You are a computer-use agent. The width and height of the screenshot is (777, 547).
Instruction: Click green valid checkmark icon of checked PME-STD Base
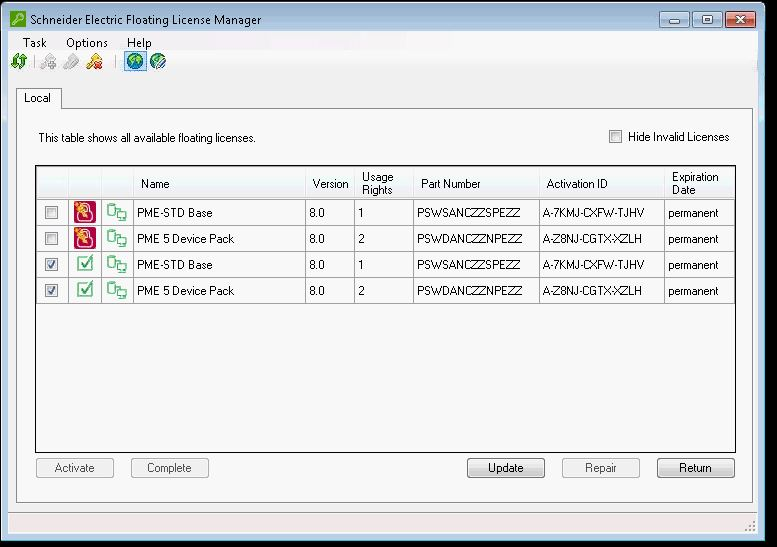click(x=85, y=263)
